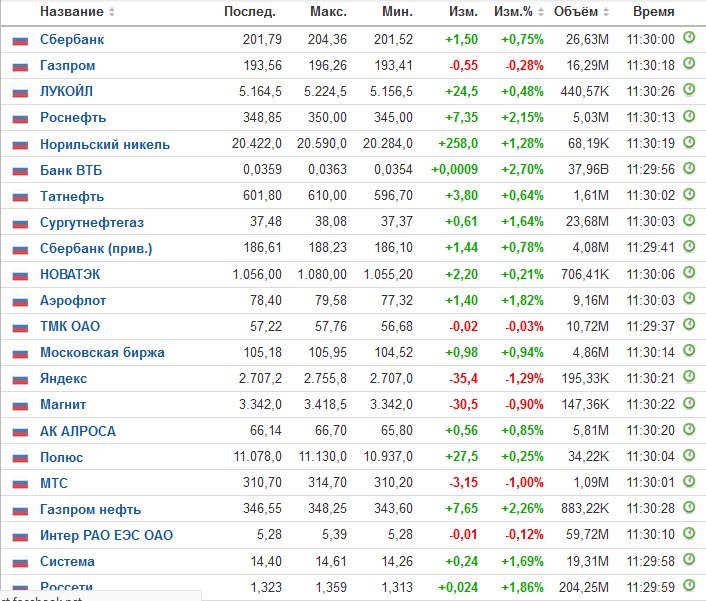
Task: Click the clock icon in the НОВАТЭК row
Action: coord(689,272)
